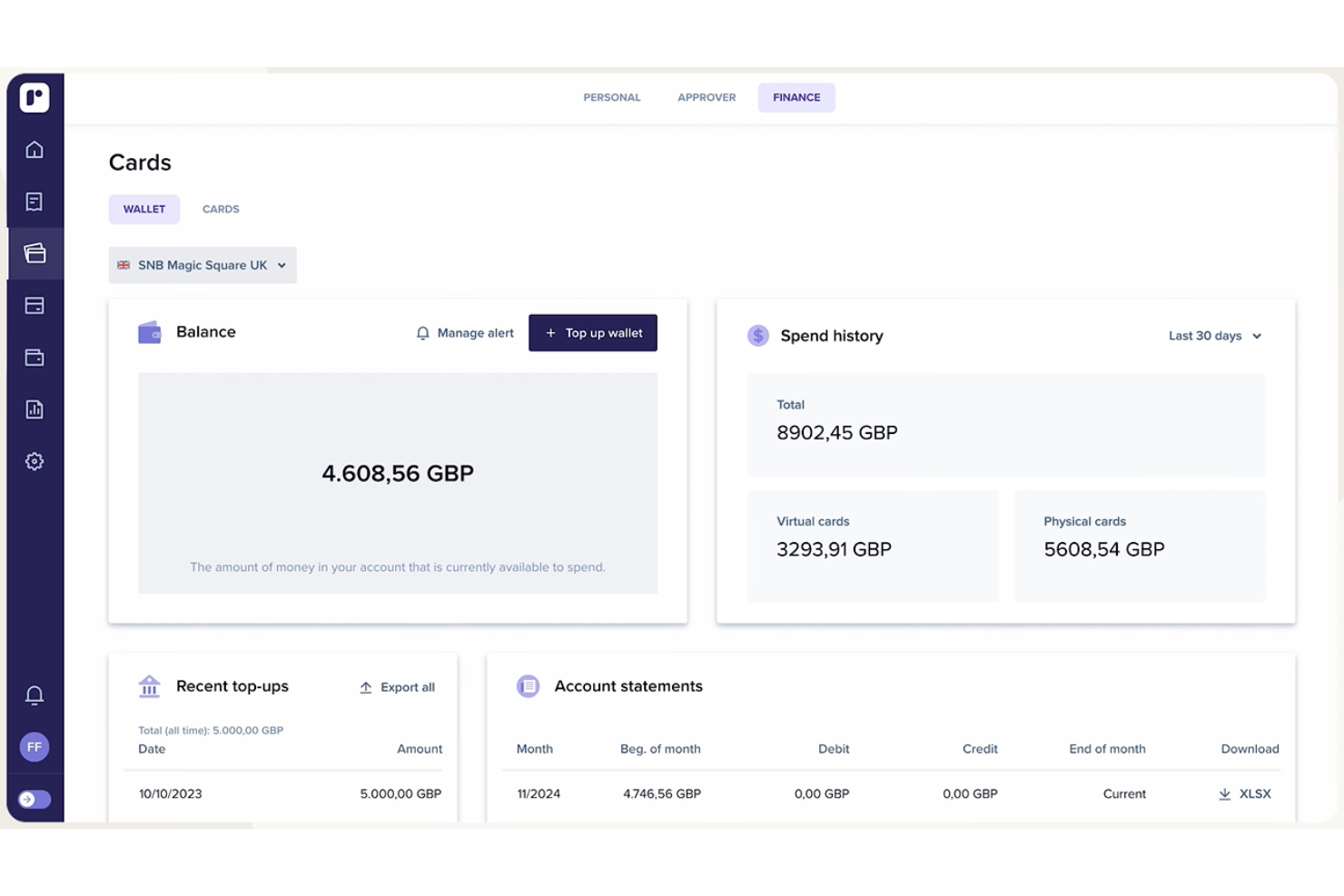Open the wallet section below the card icon
The image size is (1344, 896).
[35, 357]
